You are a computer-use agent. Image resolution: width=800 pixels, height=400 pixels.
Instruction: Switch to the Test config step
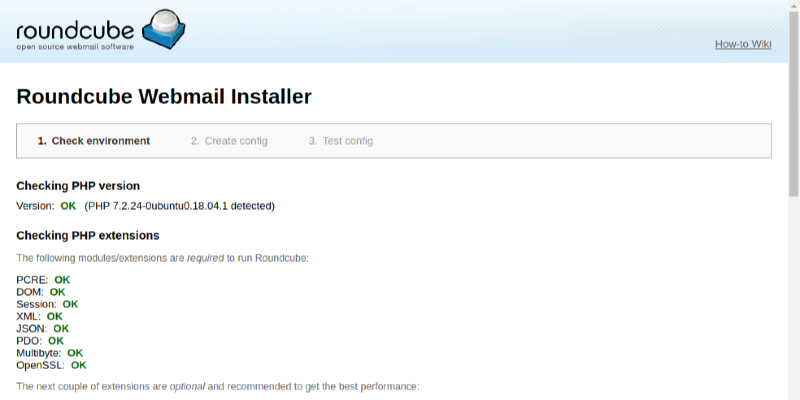coord(340,141)
